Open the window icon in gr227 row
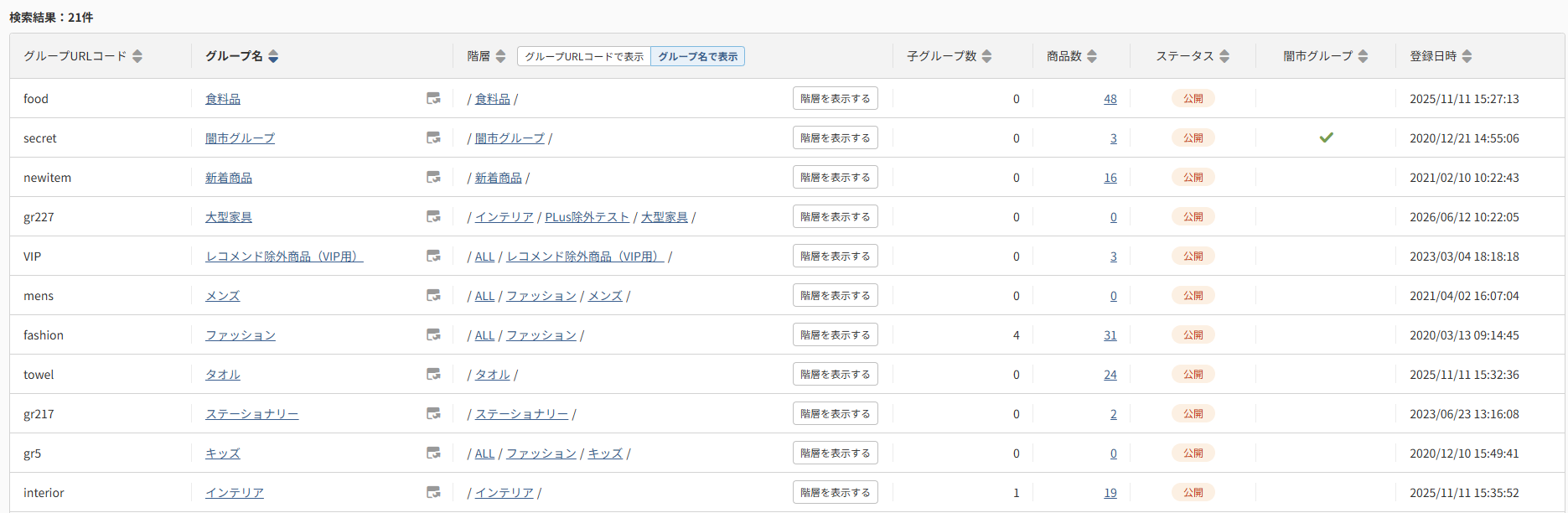Viewport: 1568px width, 513px height. tap(433, 217)
